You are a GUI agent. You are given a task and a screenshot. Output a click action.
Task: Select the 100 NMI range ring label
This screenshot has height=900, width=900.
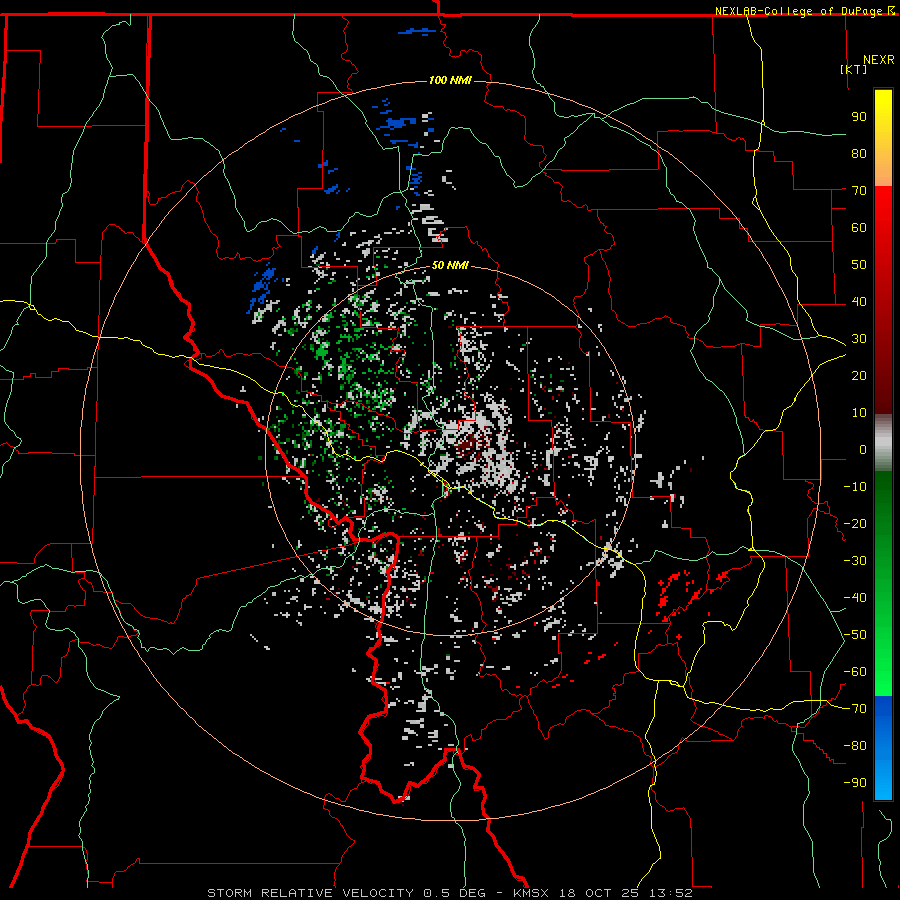pos(450,80)
